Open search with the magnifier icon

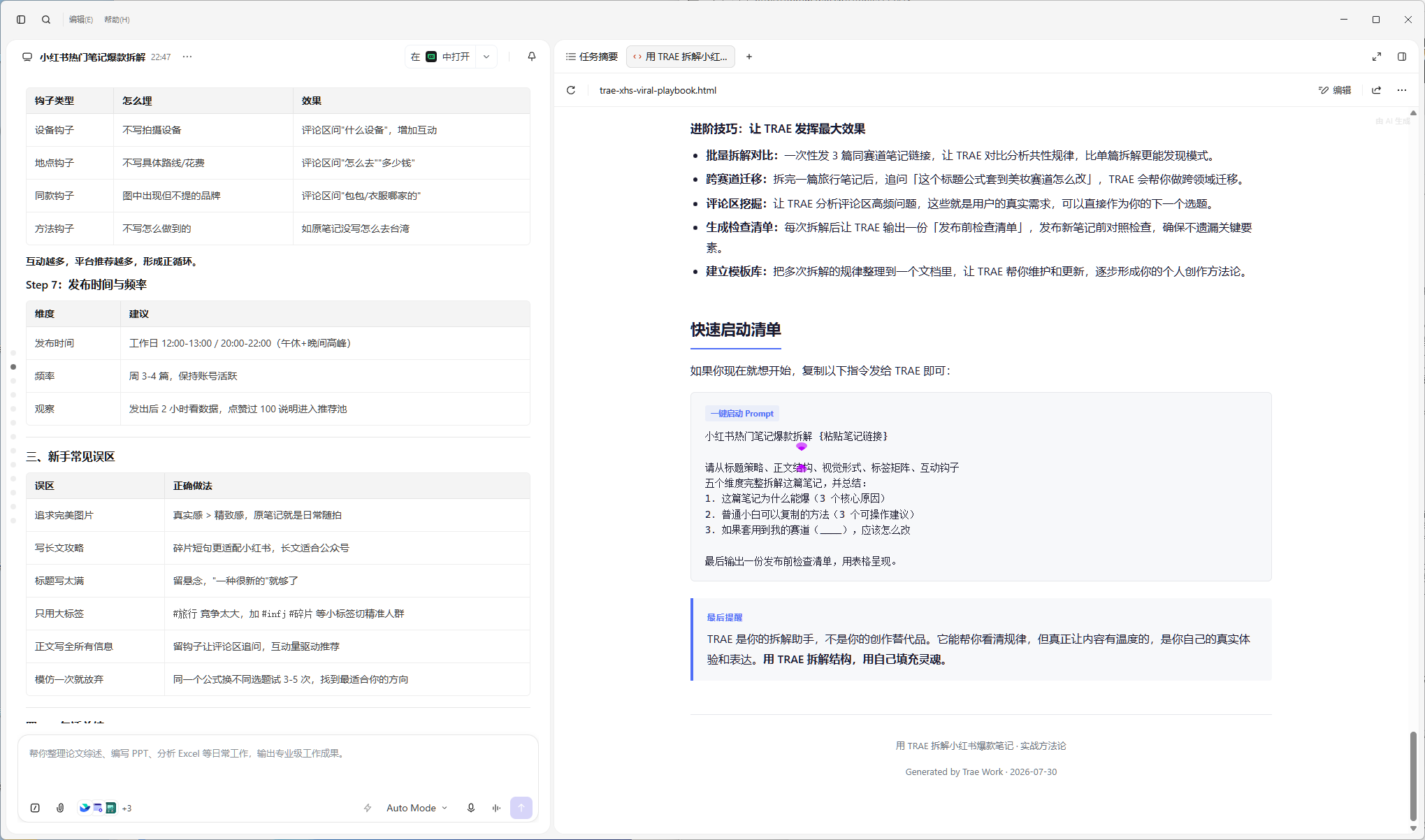tap(46, 20)
